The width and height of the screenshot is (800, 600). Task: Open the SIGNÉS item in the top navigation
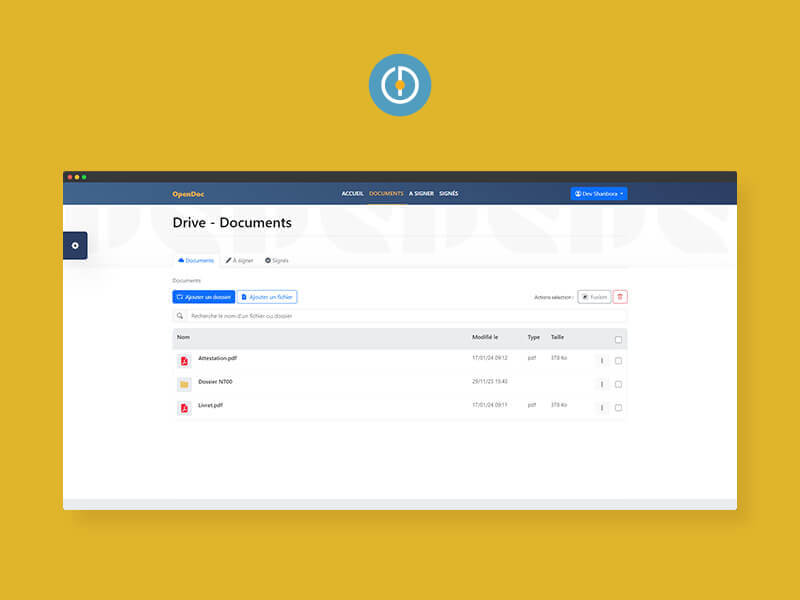pos(447,193)
